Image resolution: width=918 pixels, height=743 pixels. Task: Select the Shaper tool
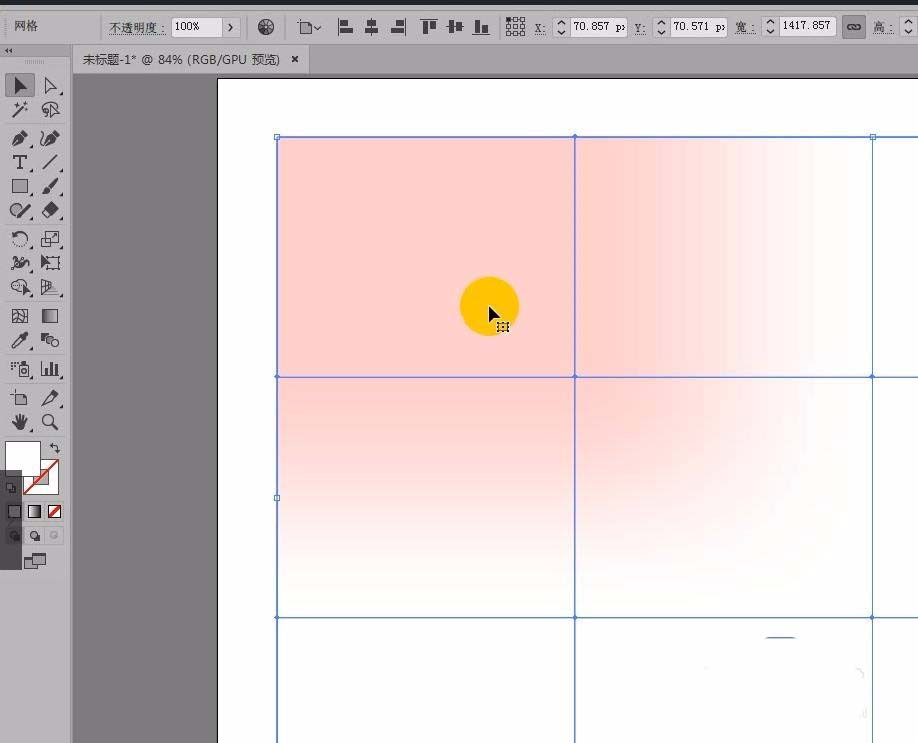[20, 210]
